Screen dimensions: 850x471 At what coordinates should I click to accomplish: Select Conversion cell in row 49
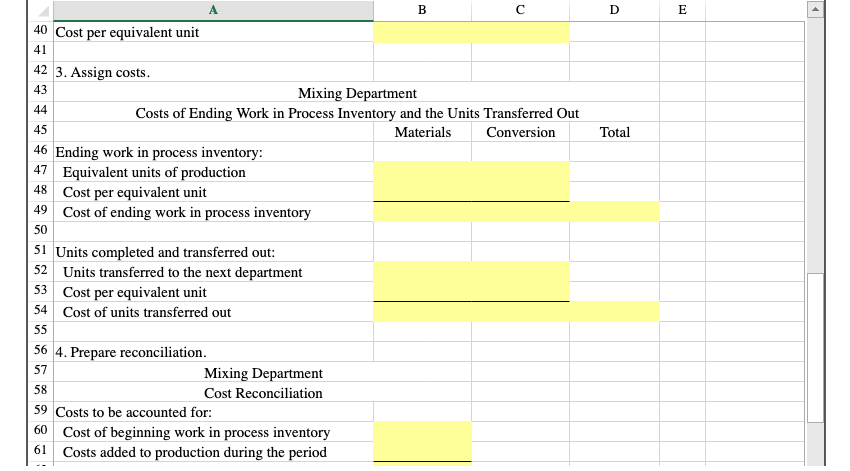[x=520, y=212]
